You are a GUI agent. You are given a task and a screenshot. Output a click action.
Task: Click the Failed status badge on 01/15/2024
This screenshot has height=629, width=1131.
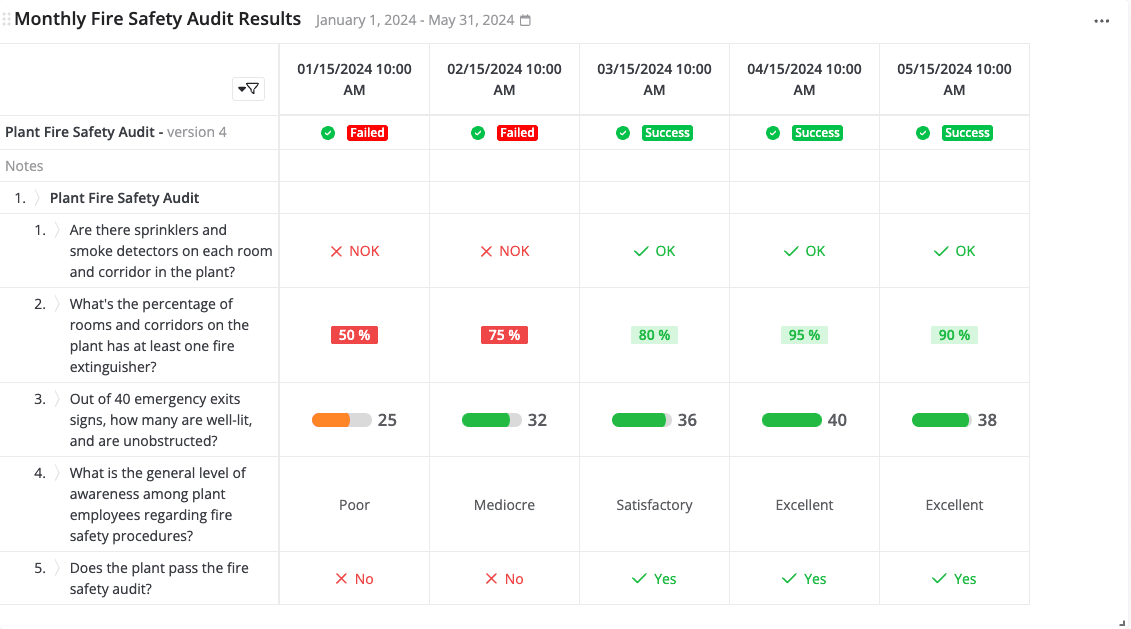pos(367,132)
